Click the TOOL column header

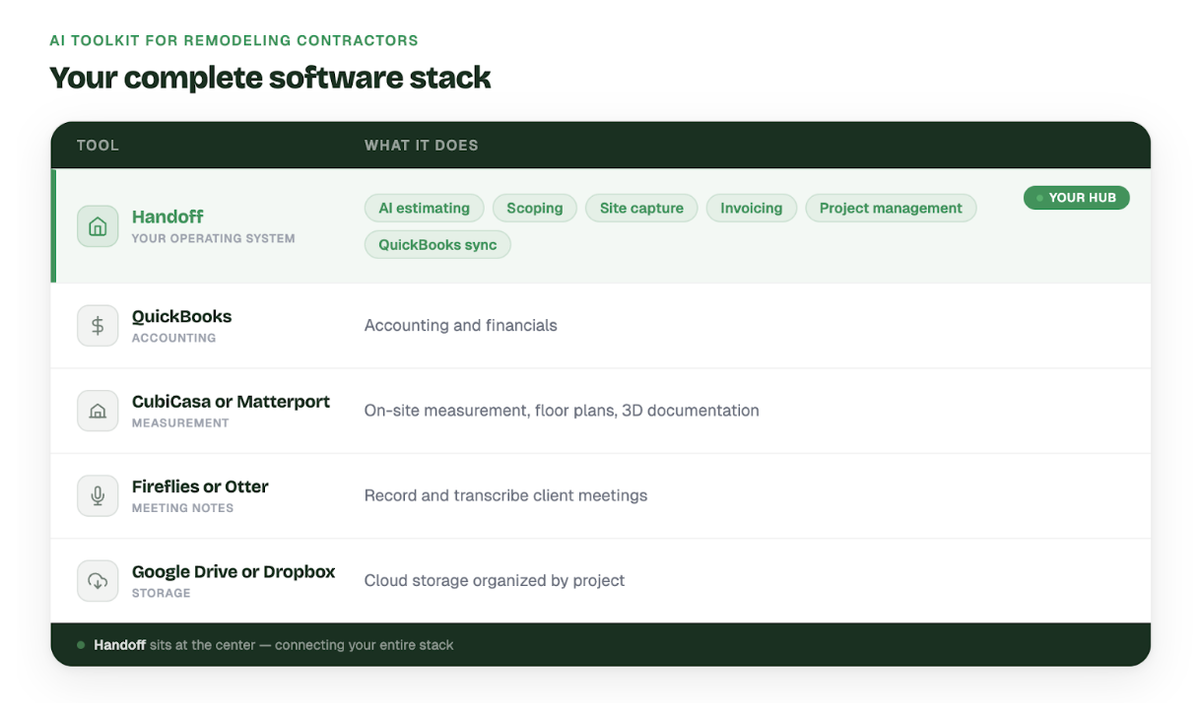pos(98,145)
